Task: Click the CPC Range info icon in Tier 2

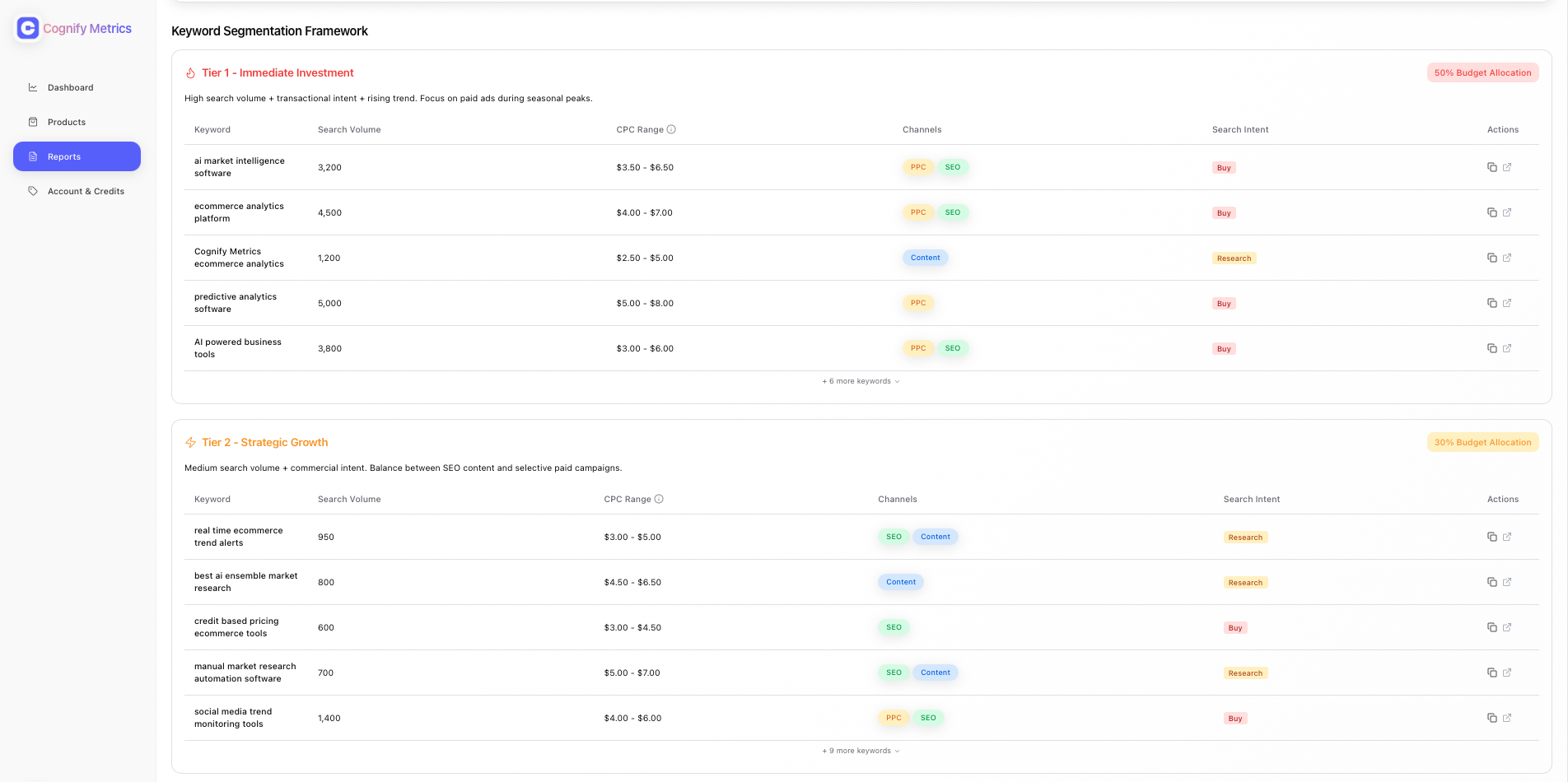Action: [x=660, y=499]
